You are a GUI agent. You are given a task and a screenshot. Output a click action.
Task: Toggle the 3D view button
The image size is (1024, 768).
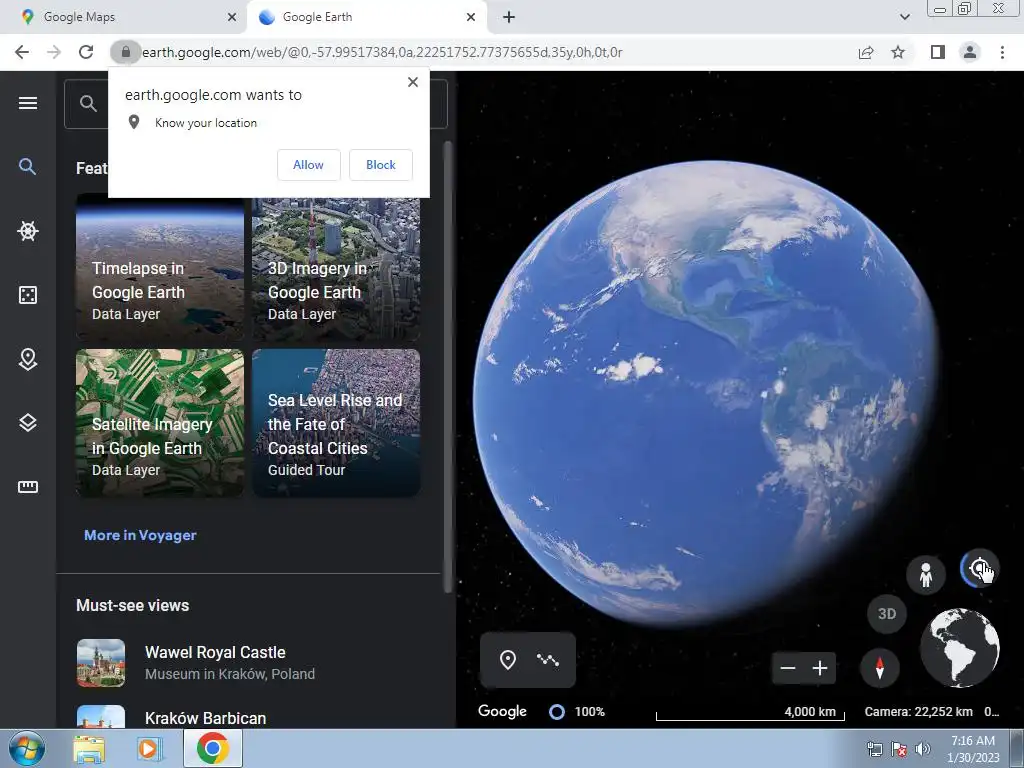[886, 614]
